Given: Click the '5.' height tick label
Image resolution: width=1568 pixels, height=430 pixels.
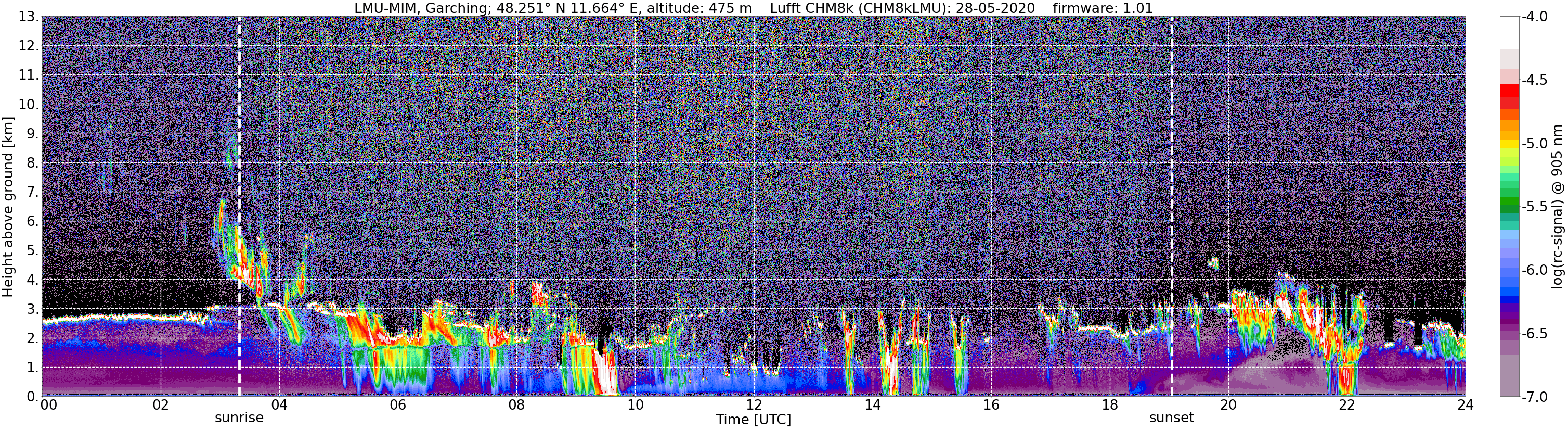Looking at the screenshot, I should pyautogui.click(x=33, y=251).
